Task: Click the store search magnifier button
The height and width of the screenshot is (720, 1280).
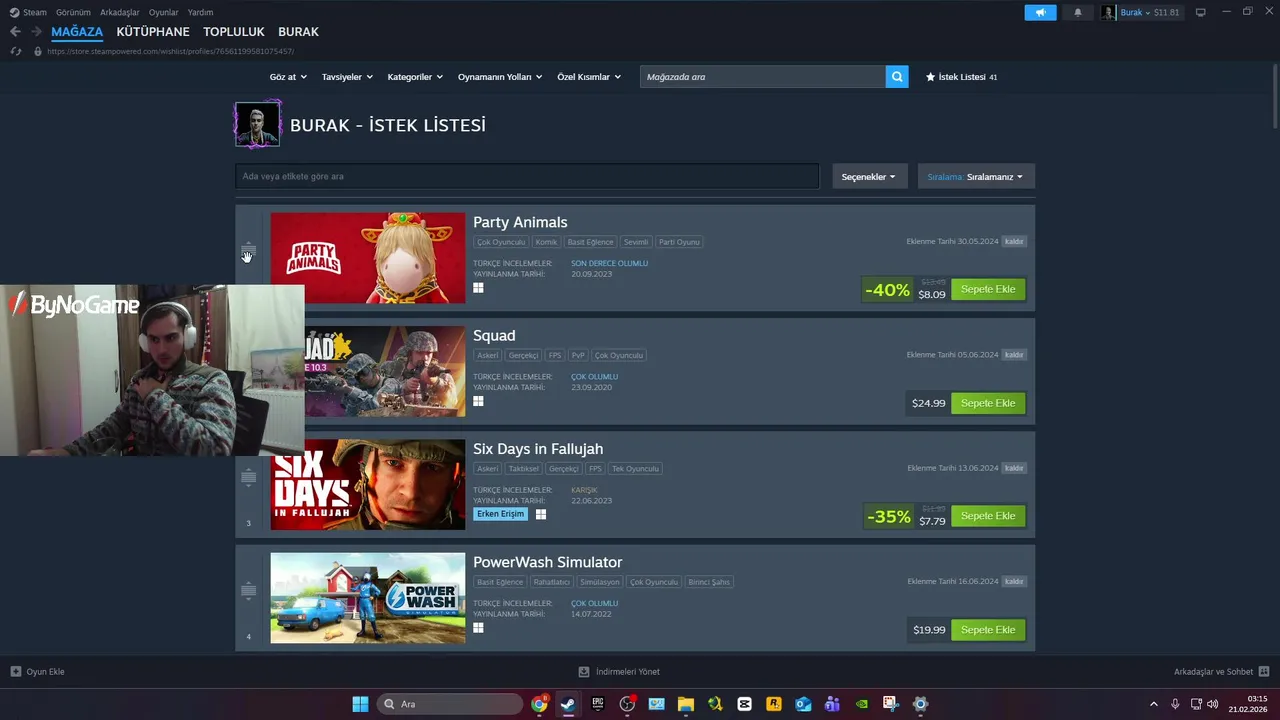Action: click(897, 76)
